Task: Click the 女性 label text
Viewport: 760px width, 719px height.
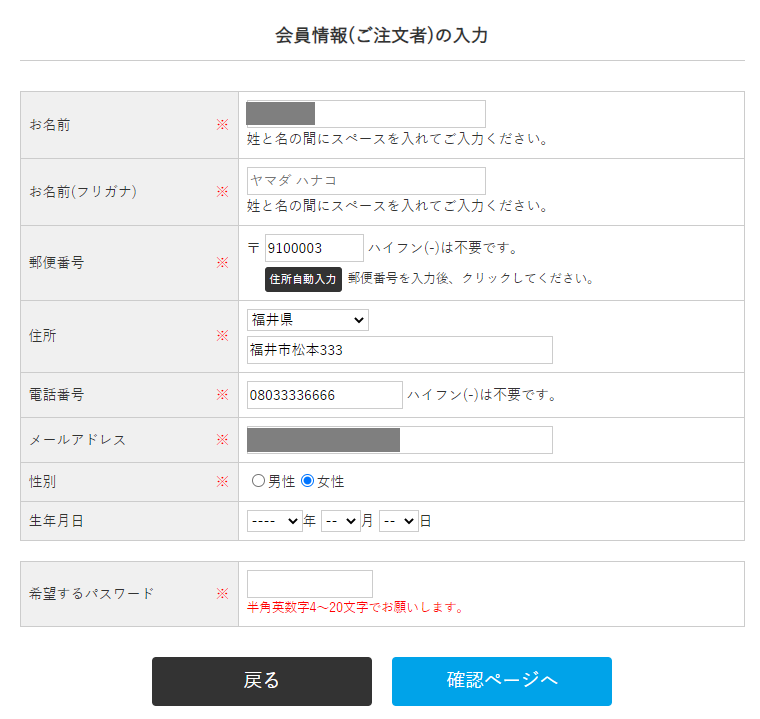Action: coord(331,482)
